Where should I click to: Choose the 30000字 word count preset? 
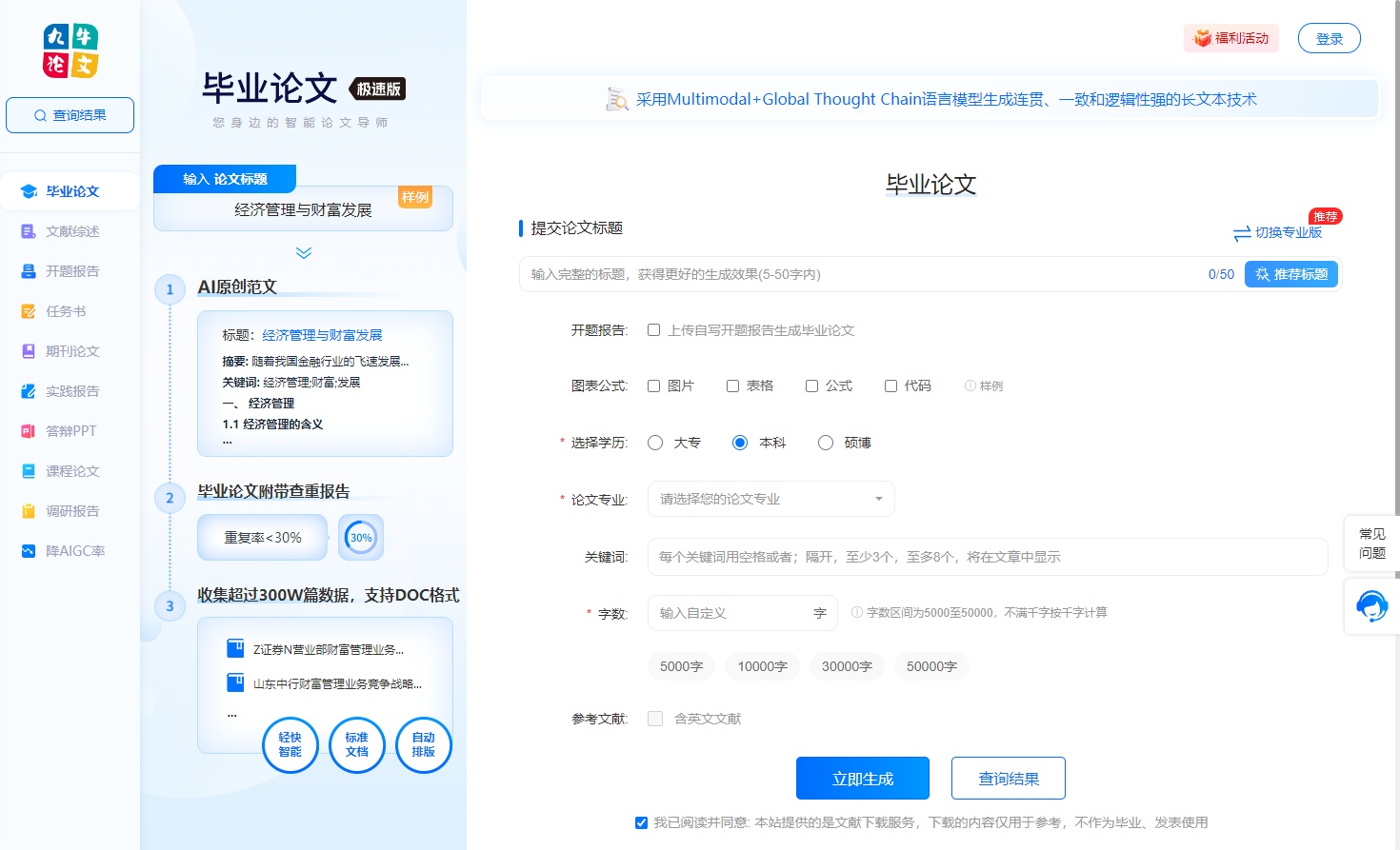point(848,666)
